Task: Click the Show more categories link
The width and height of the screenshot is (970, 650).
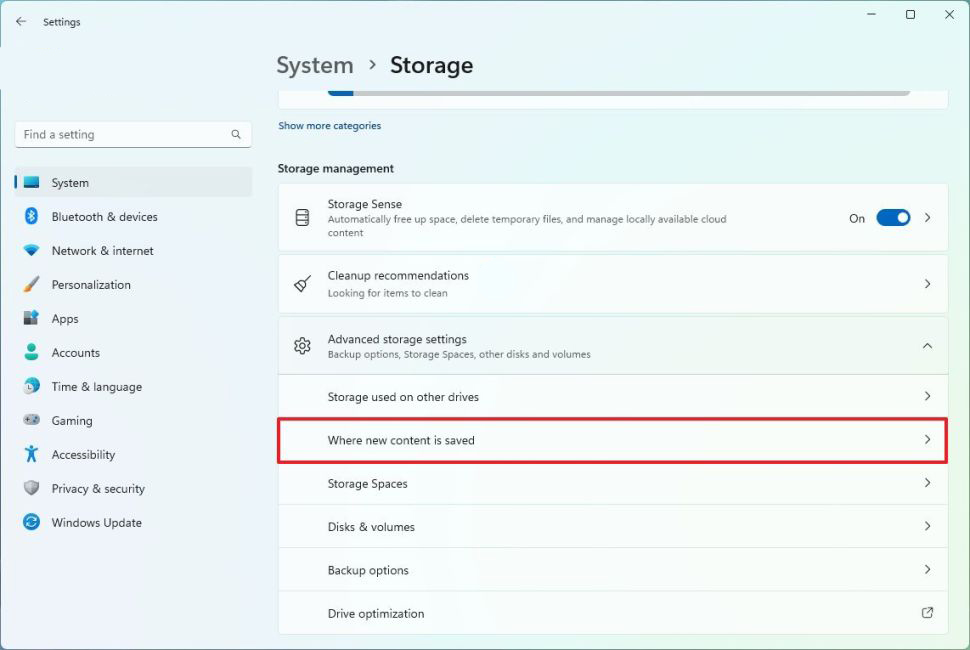Action: pos(329,126)
